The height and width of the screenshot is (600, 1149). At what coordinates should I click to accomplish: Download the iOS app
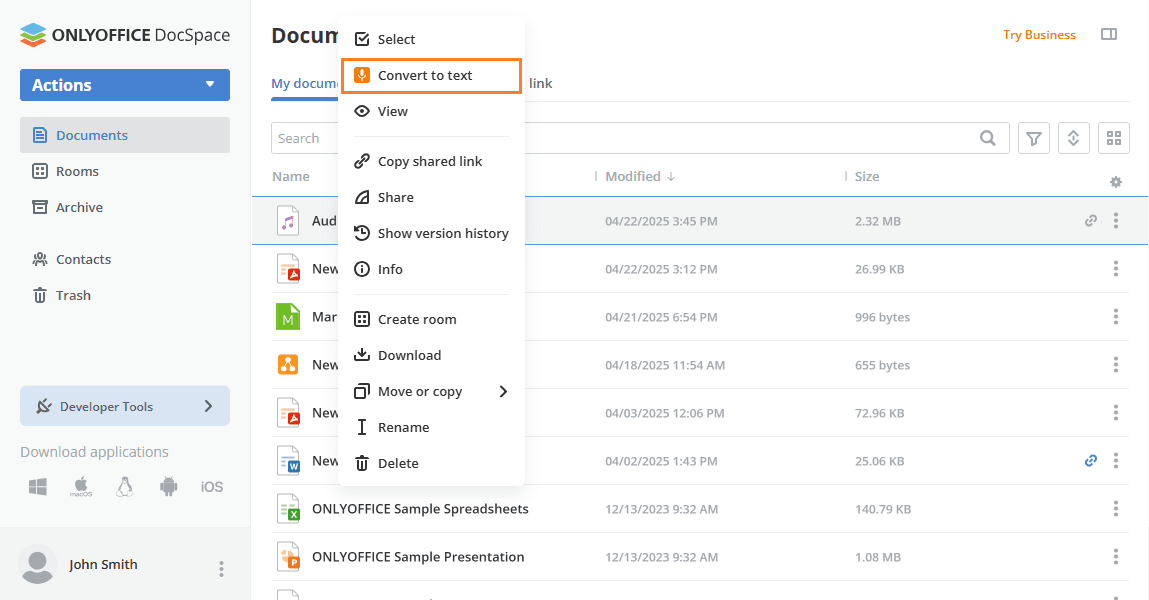[x=212, y=486]
